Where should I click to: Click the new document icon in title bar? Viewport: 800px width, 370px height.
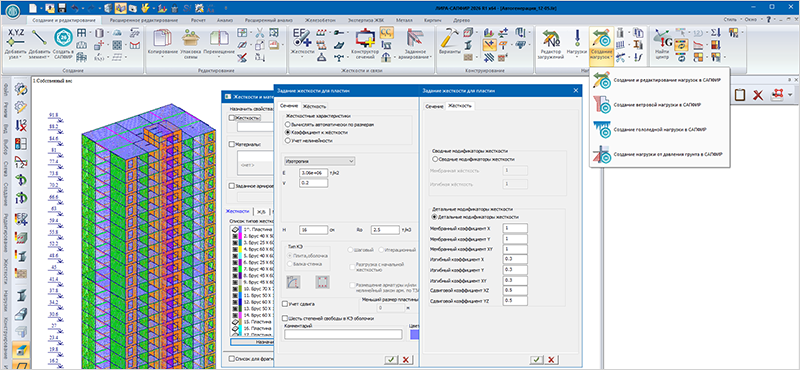point(33,8)
